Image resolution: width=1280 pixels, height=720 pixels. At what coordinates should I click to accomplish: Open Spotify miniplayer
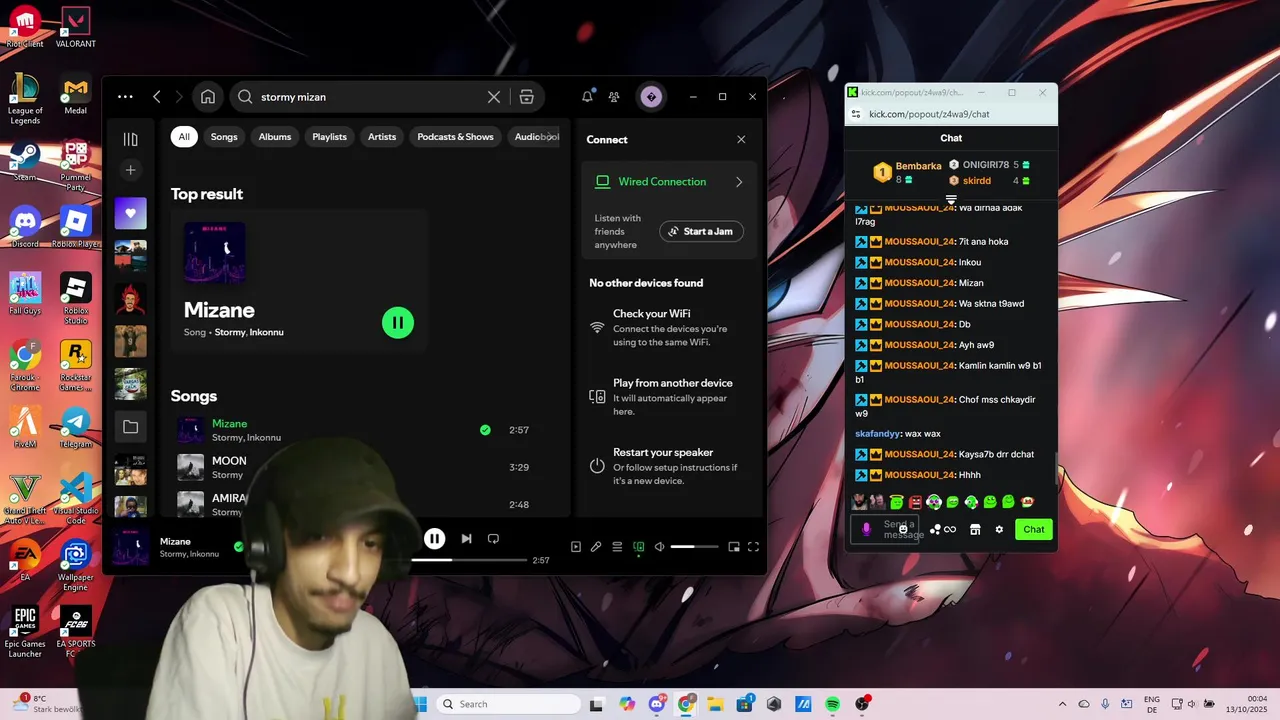tap(734, 547)
